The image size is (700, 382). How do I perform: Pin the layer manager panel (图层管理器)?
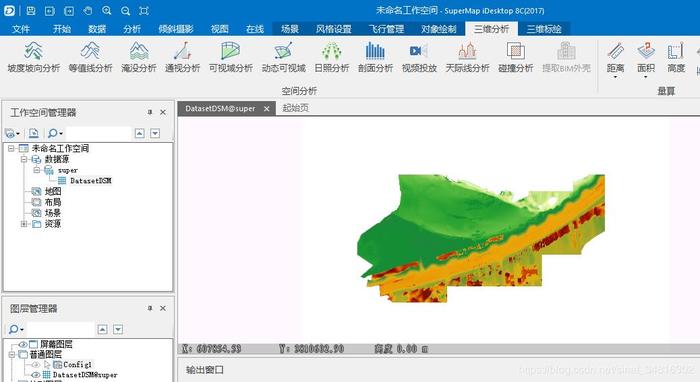coord(150,308)
